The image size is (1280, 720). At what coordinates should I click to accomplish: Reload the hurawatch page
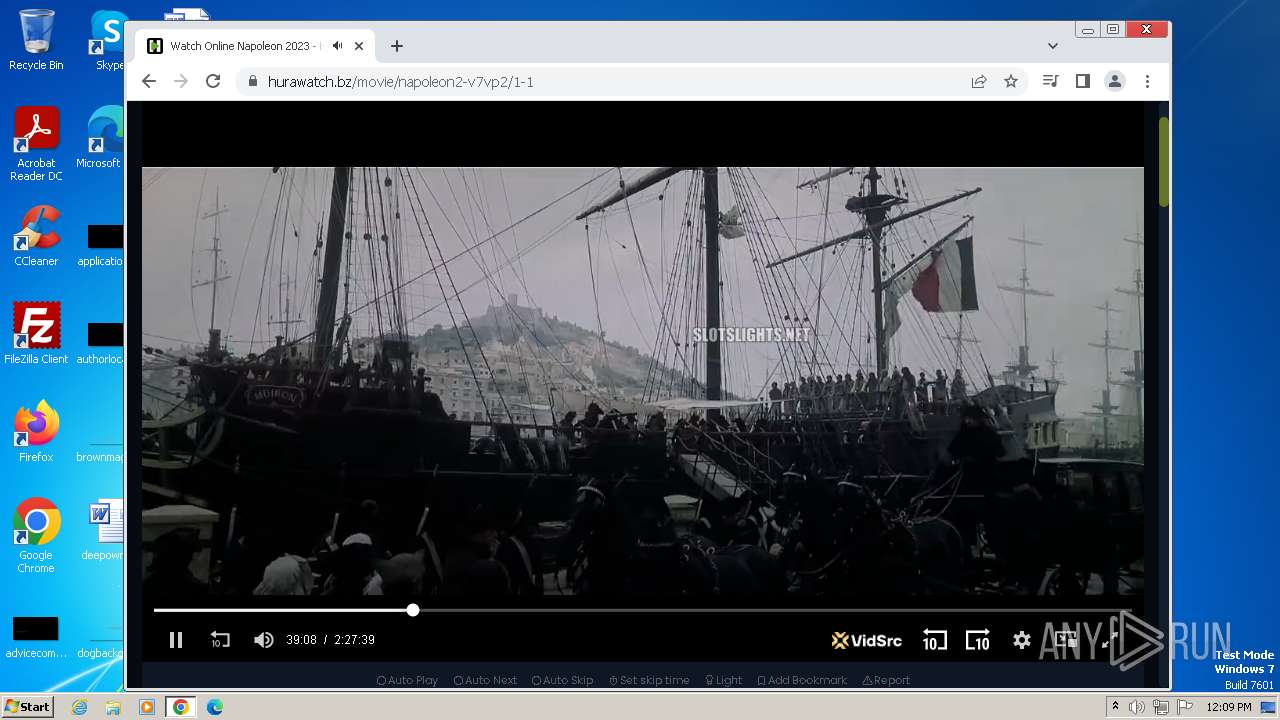pos(213,81)
